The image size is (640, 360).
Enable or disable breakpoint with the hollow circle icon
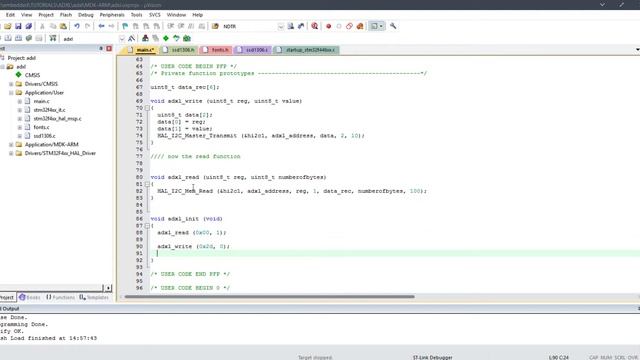tap(339, 26)
